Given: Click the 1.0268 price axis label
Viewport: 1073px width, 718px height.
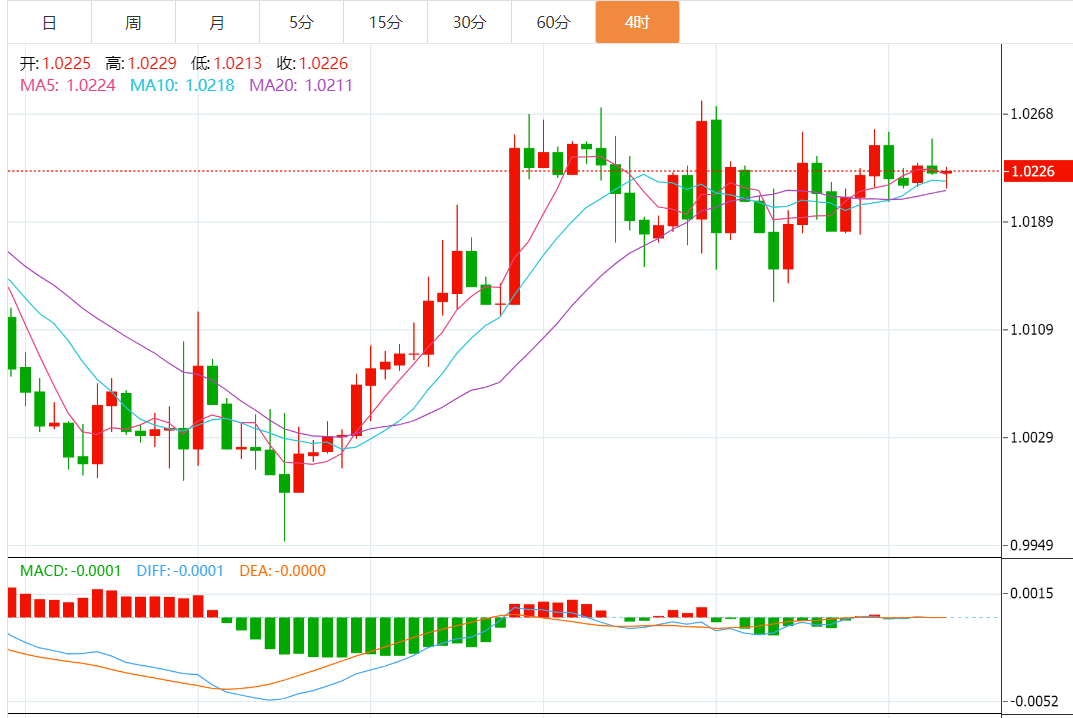Looking at the screenshot, I should tap(1032, 114).
